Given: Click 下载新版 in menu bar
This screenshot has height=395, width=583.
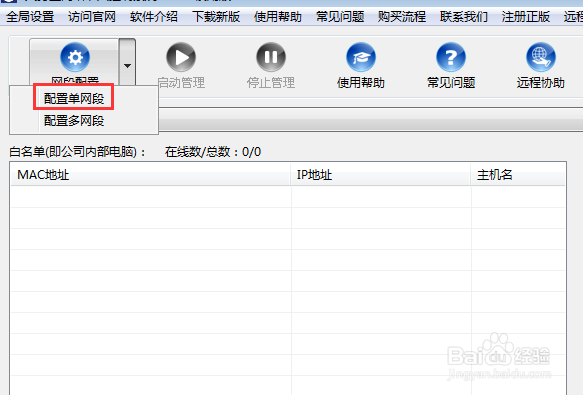Looking at the screenshot, I should pos(216,17).
